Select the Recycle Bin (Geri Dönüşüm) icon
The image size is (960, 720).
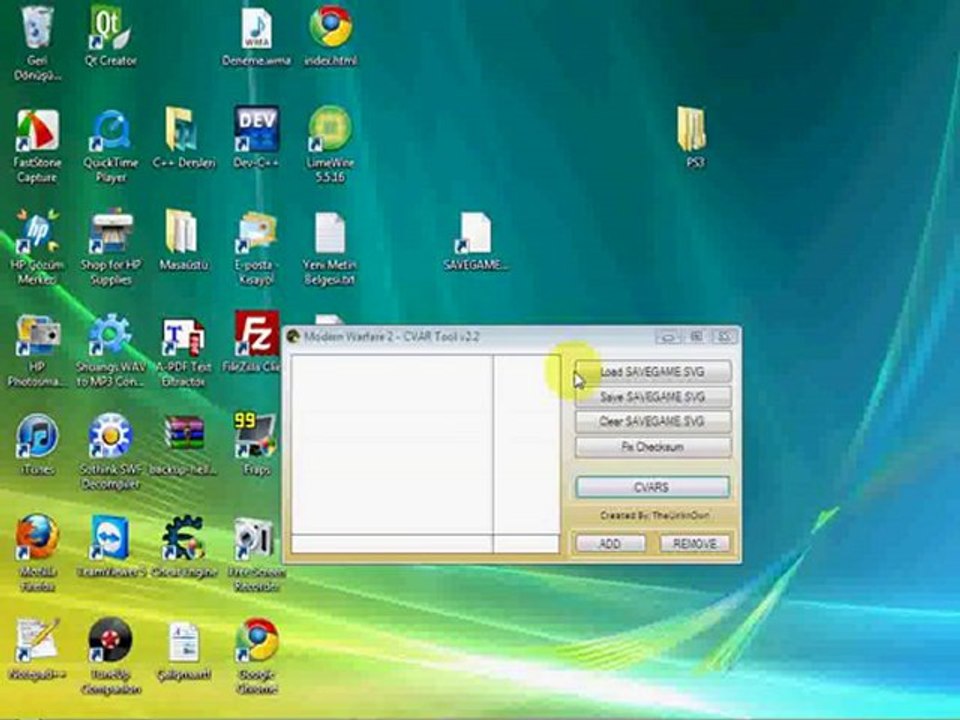37,43
